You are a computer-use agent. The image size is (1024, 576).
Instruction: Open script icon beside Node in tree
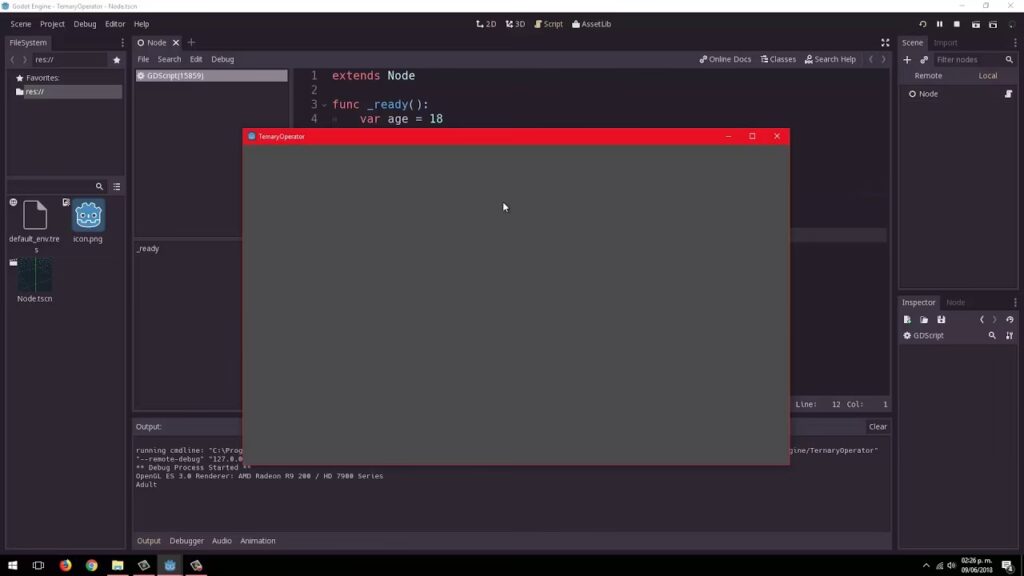tap(1008, 94)
